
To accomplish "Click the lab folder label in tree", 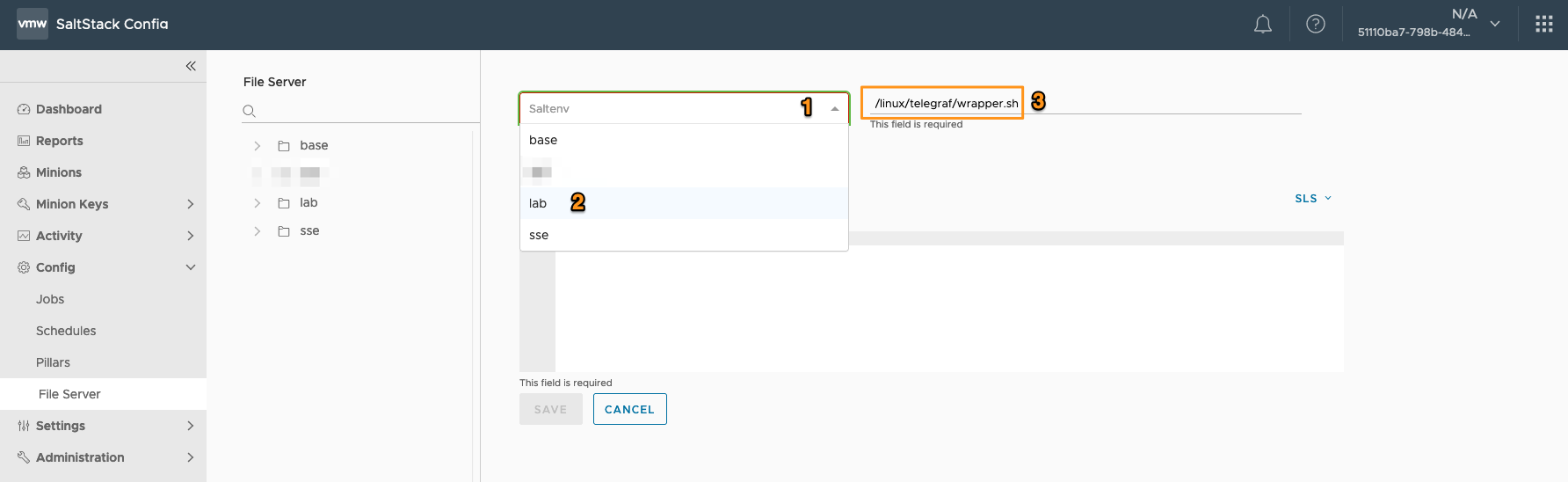I will click(309, 203).
